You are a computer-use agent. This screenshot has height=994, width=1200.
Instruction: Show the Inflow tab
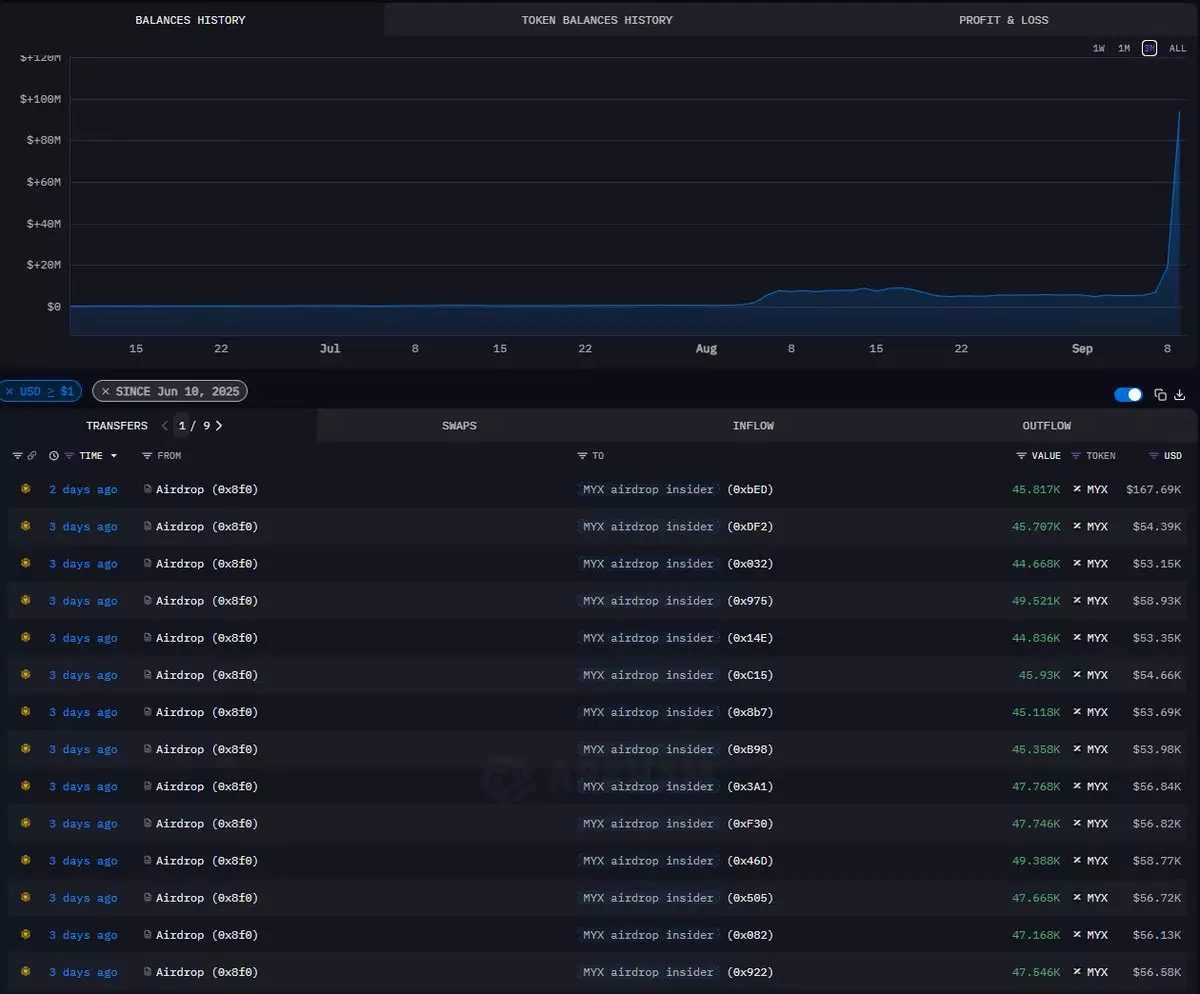(x=753, y=426)
